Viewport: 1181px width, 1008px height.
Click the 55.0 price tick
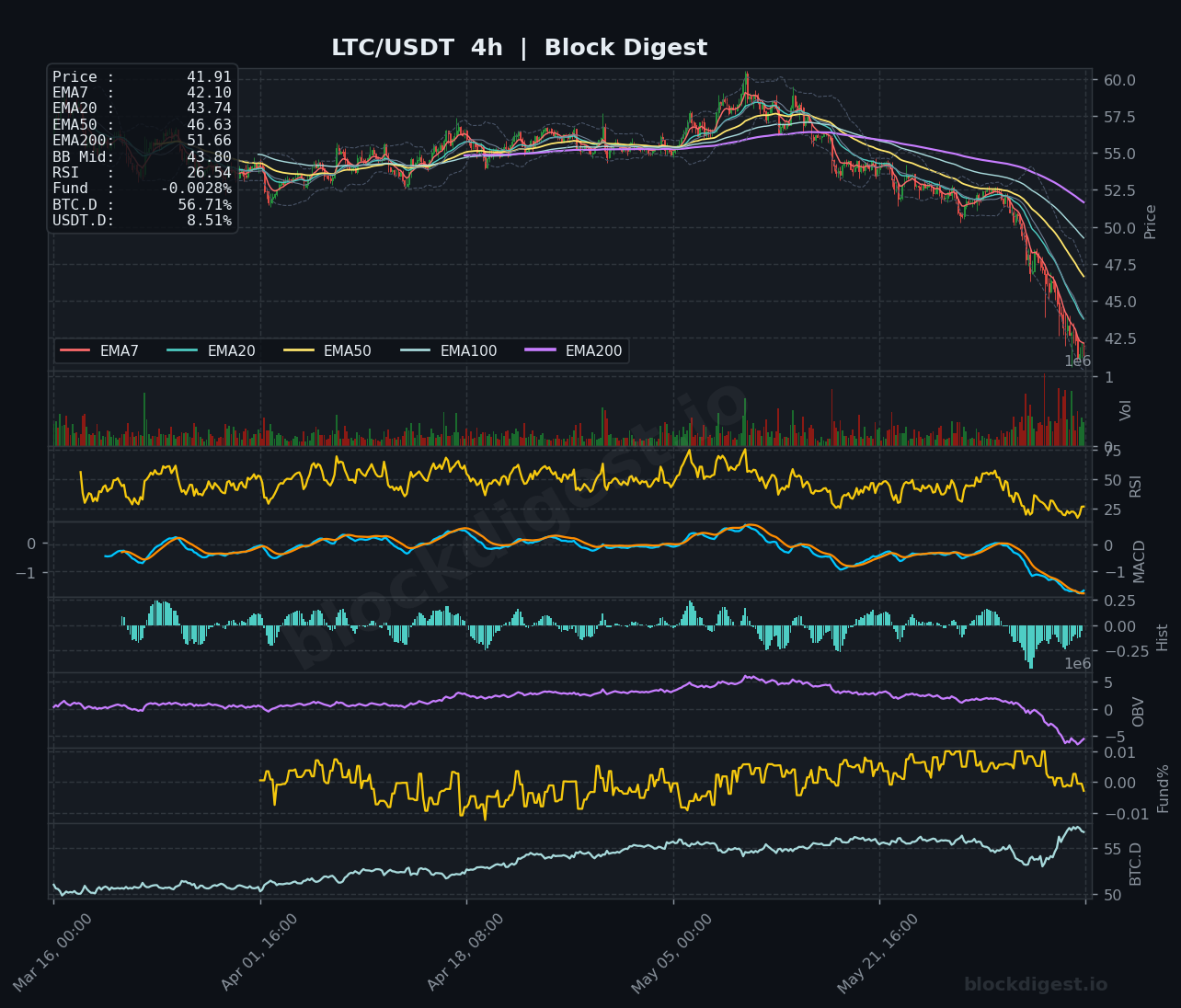[1119, 154]
